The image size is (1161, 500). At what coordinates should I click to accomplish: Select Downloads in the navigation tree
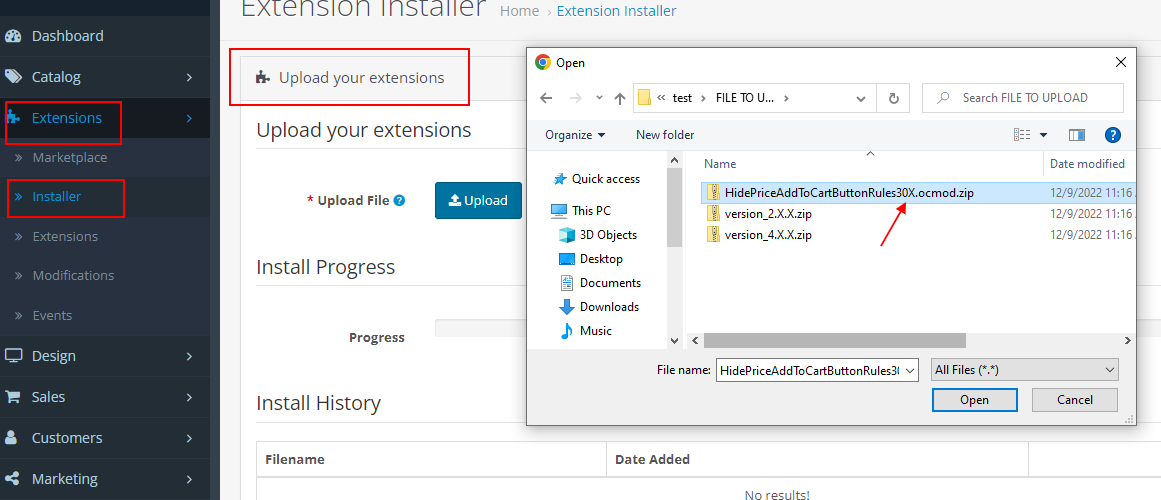tap(609, 307)
